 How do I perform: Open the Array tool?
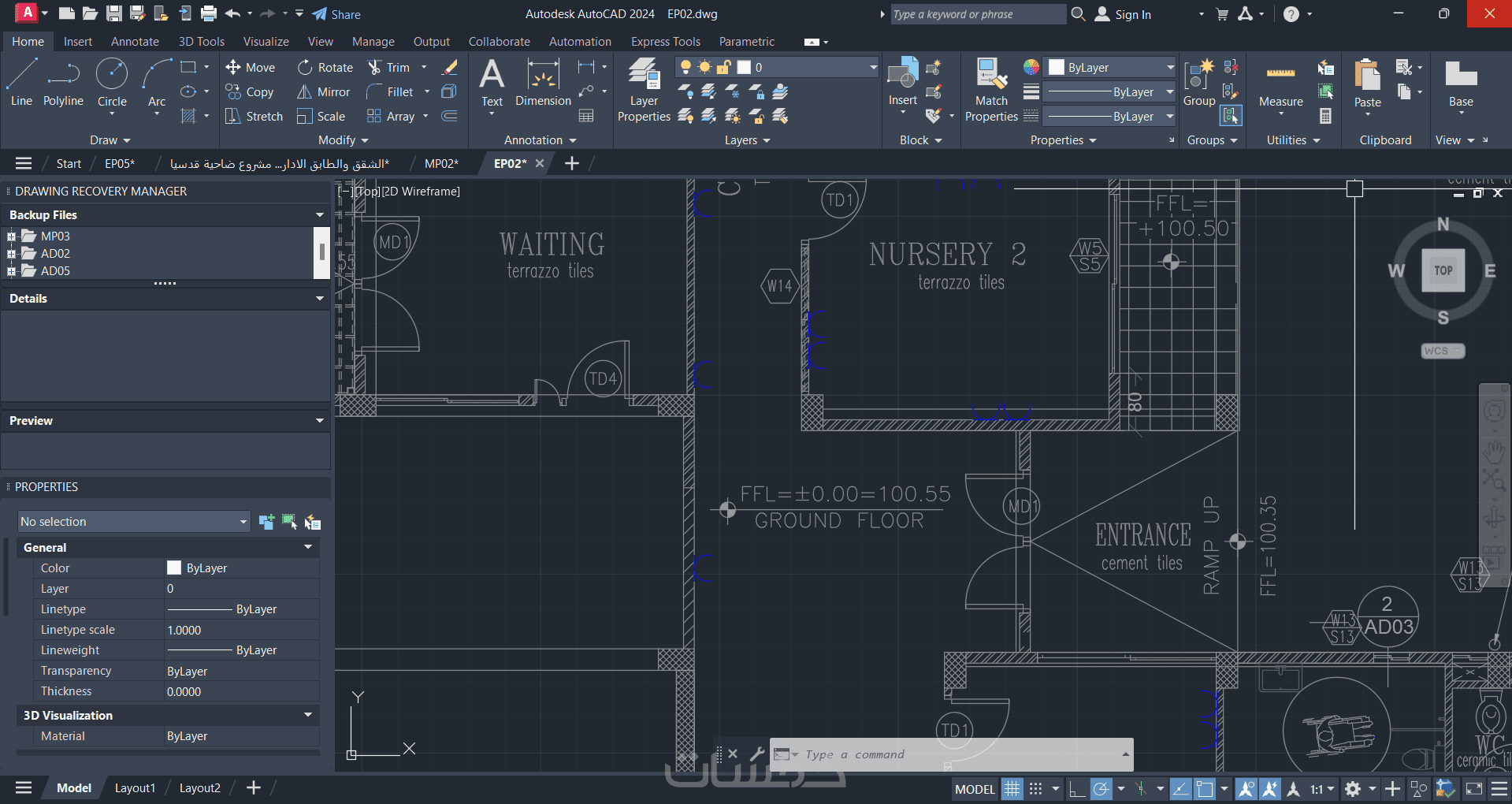click(391, 117)
